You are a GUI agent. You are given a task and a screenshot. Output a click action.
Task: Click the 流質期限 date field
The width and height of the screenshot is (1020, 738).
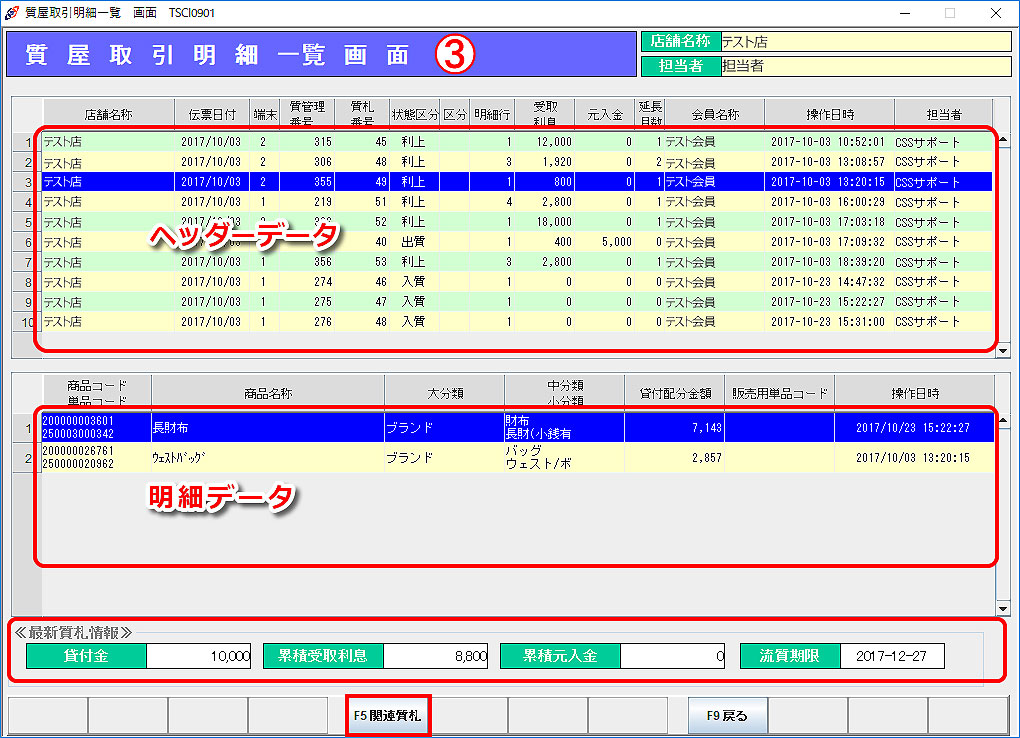892,656
